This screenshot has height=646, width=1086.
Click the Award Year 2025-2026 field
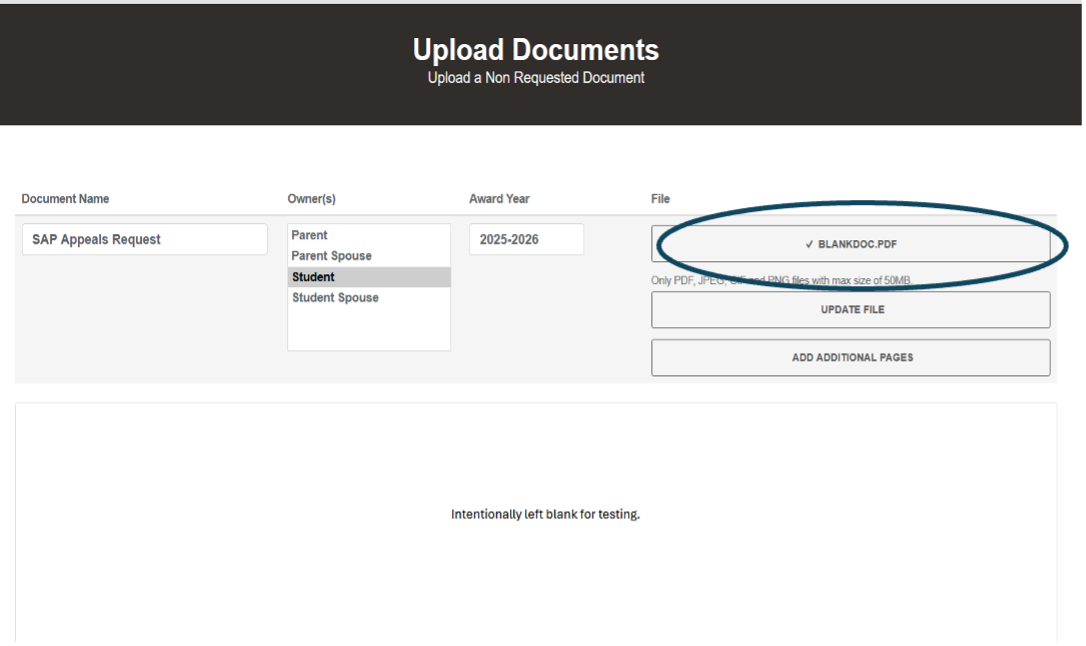(526, 239)
